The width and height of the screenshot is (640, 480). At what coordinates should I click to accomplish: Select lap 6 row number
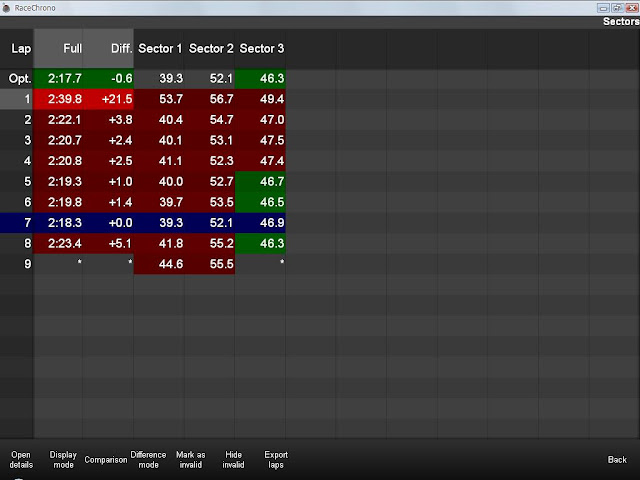[17, 202]
